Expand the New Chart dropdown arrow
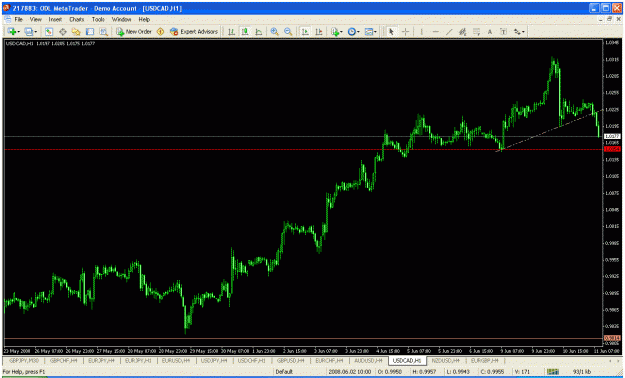625x378 pixels. point(18,32)
